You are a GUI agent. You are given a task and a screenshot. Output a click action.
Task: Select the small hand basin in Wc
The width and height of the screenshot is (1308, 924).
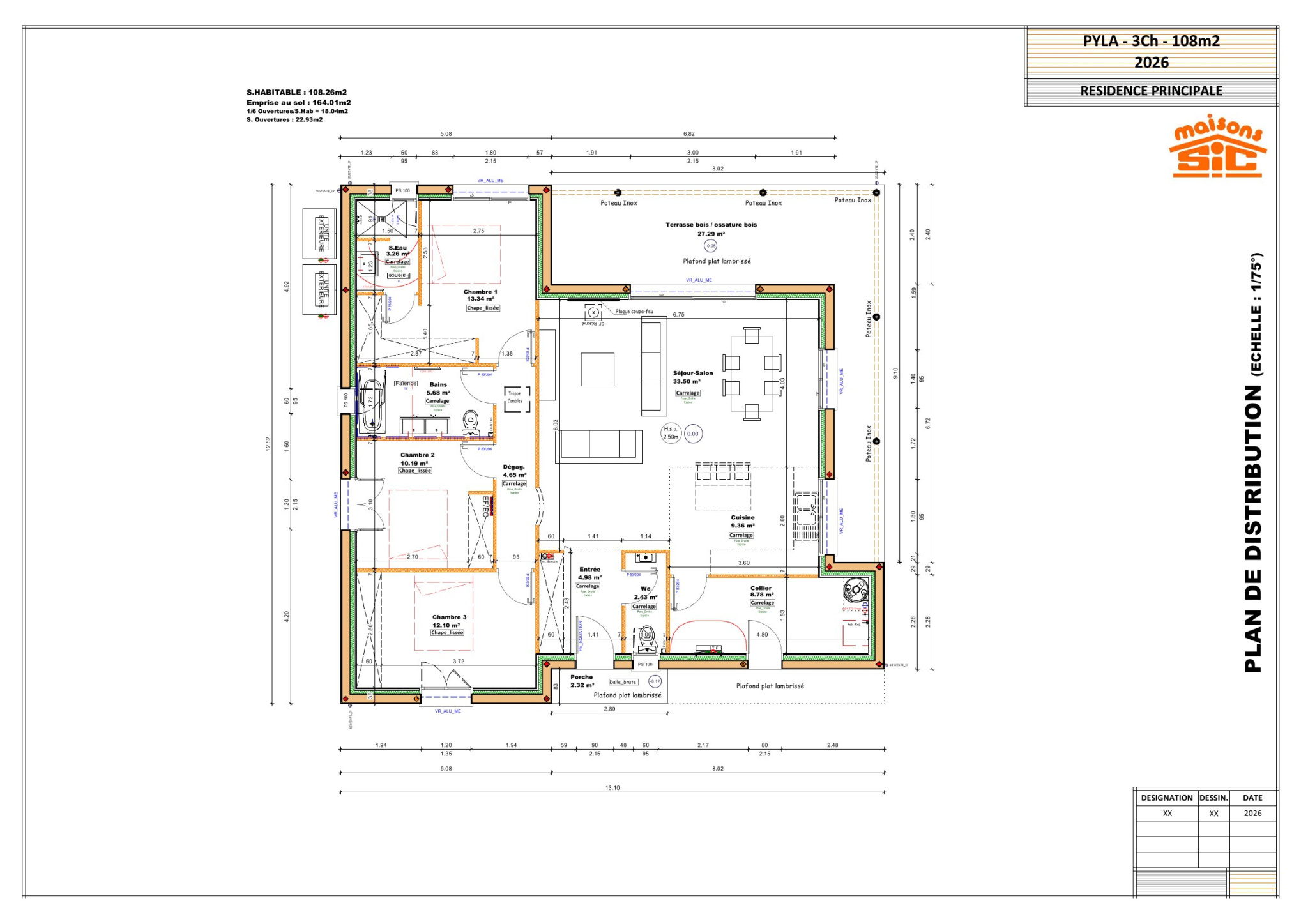point(646,558)
